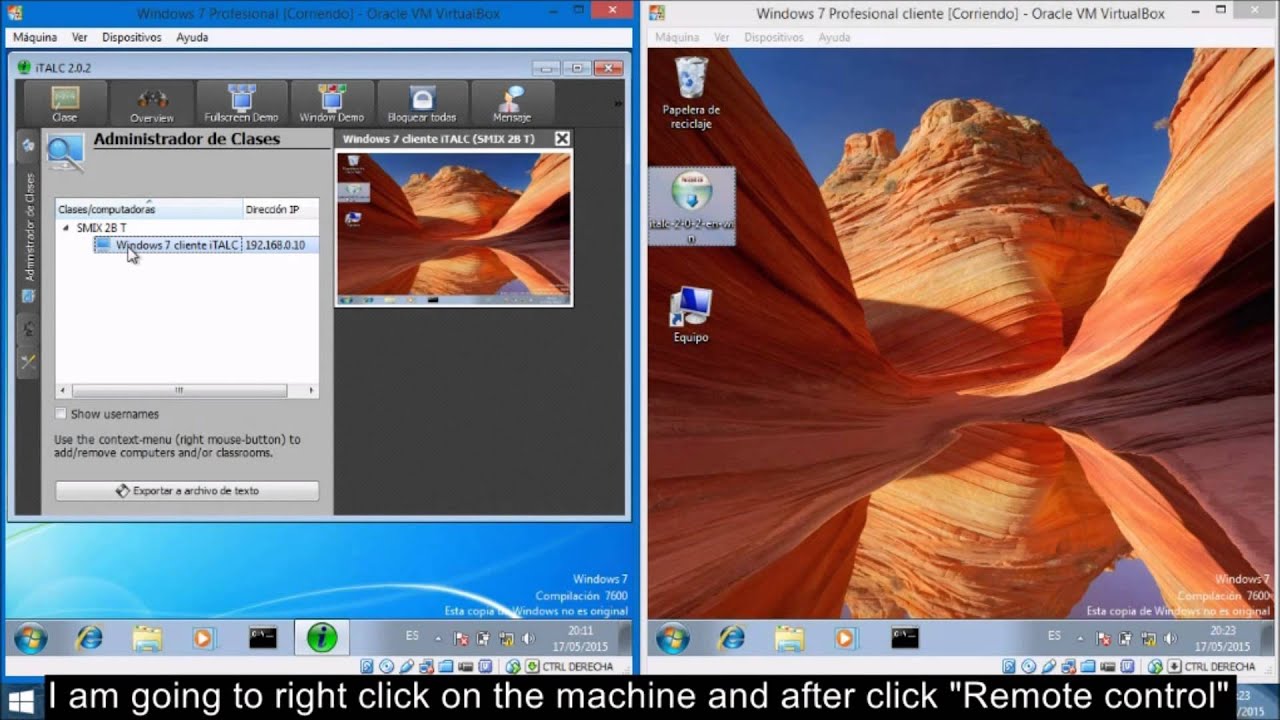Image resolution: width=1280 pixels, height=720 pixels.
Task: Open folder icon in client VM taskbar
Action: click(x=789, y=638)
